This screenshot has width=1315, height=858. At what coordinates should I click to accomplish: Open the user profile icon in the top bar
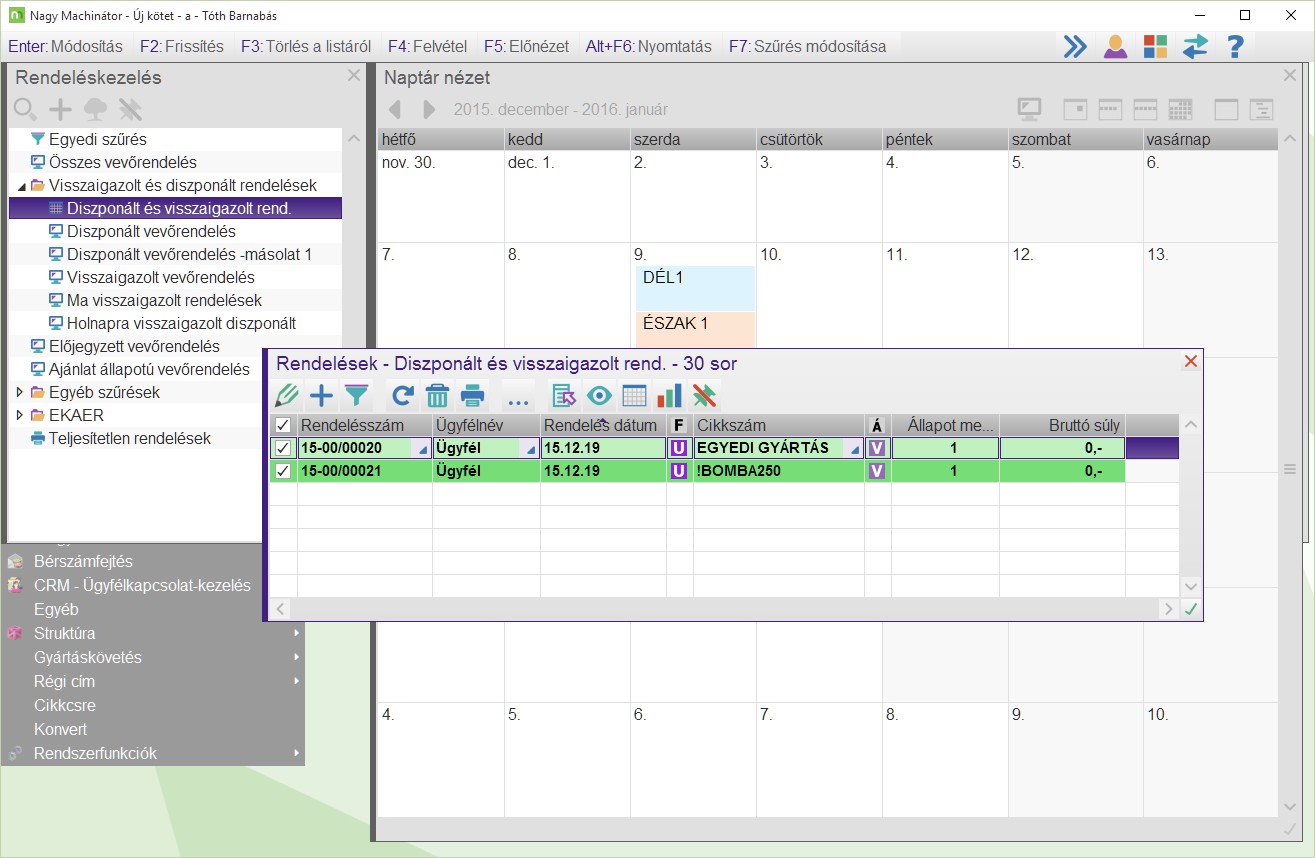1115,47
